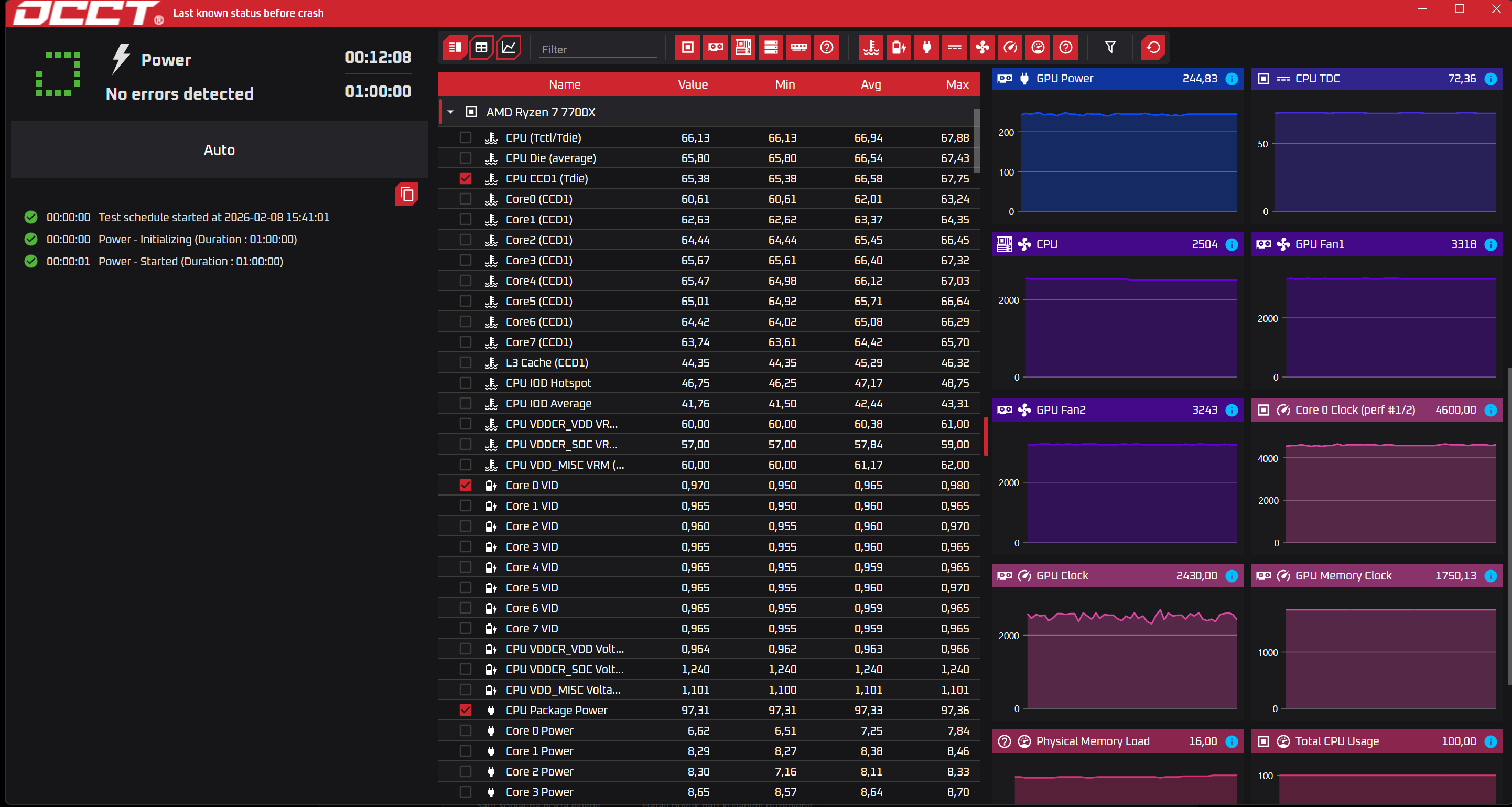Uncheck the Core 0 VID checkbox
The height and width of the screenshot is (807, 1512).
(x=466, y=486)
